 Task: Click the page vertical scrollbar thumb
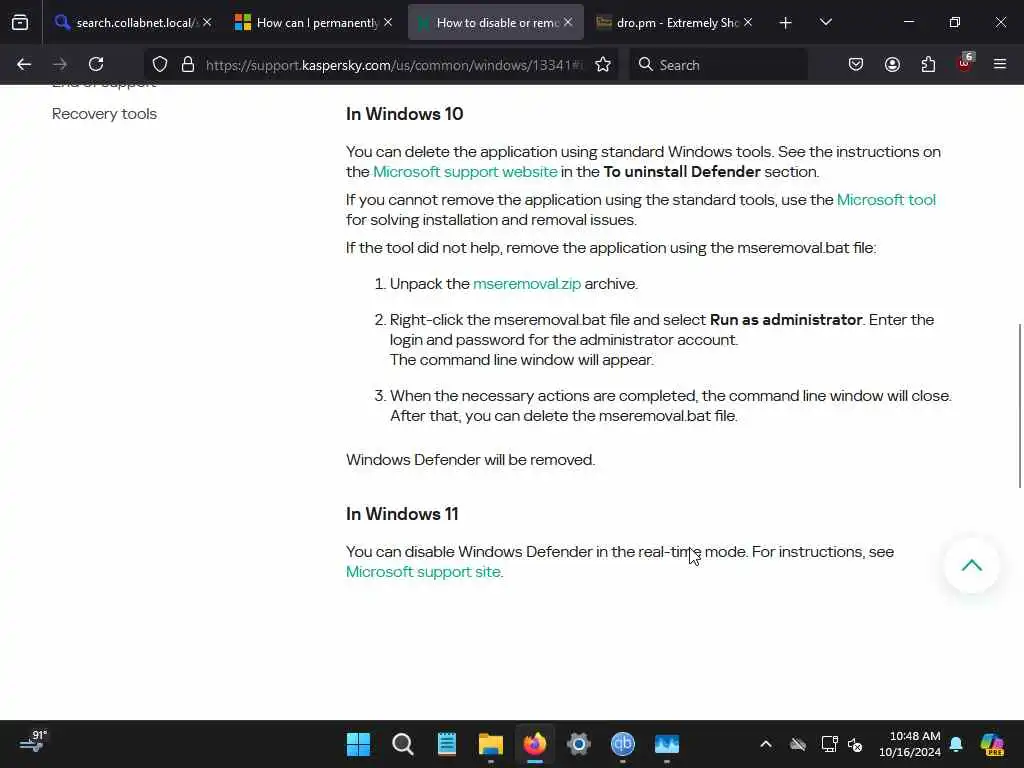pyautogui.click(x=1019, y=405)
